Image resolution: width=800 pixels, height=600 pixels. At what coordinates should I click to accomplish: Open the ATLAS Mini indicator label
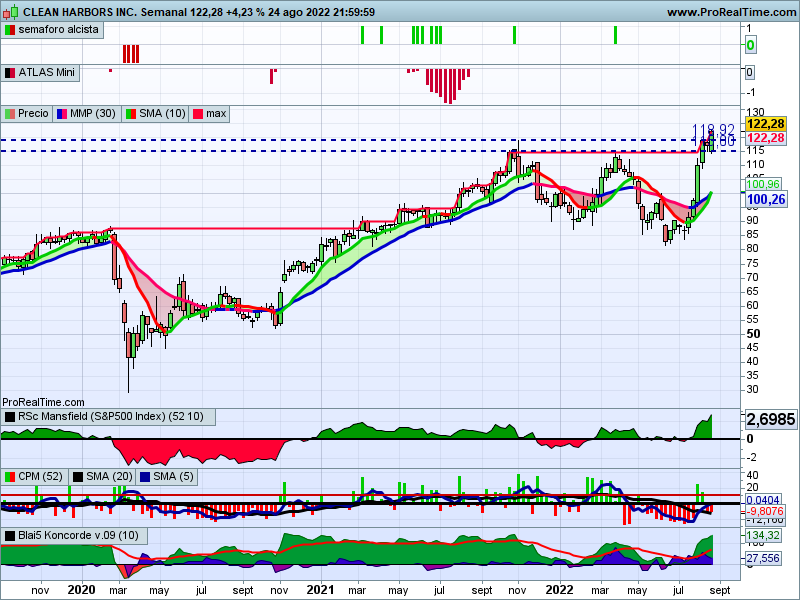tap(40, 72)
